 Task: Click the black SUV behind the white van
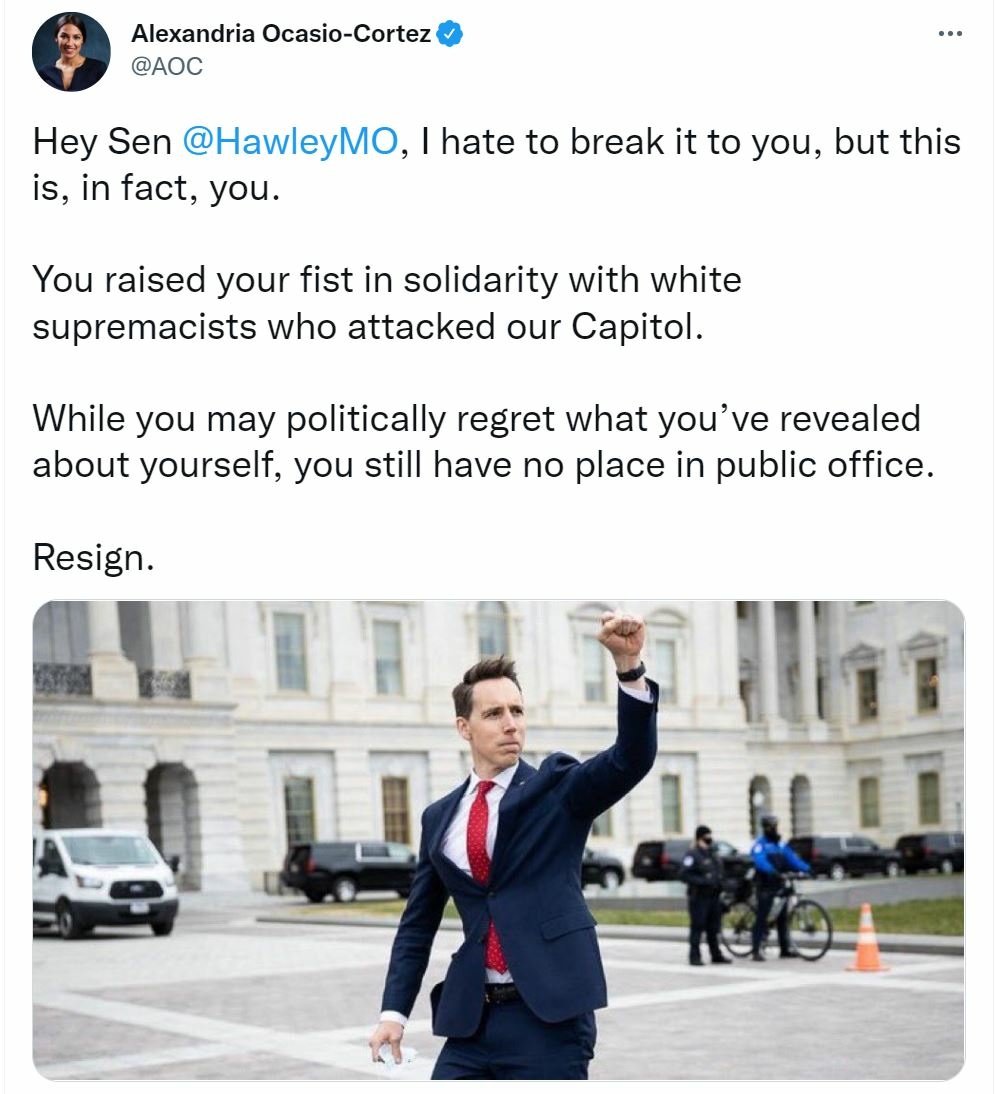349,870
